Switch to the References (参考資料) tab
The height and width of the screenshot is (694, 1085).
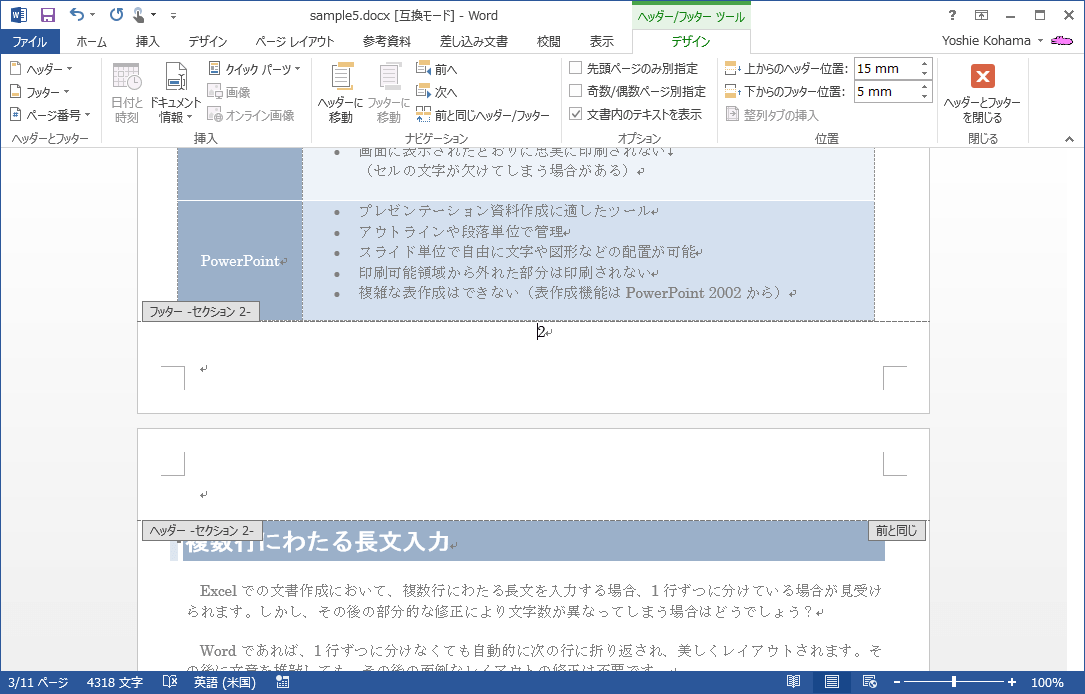point(387,42)
